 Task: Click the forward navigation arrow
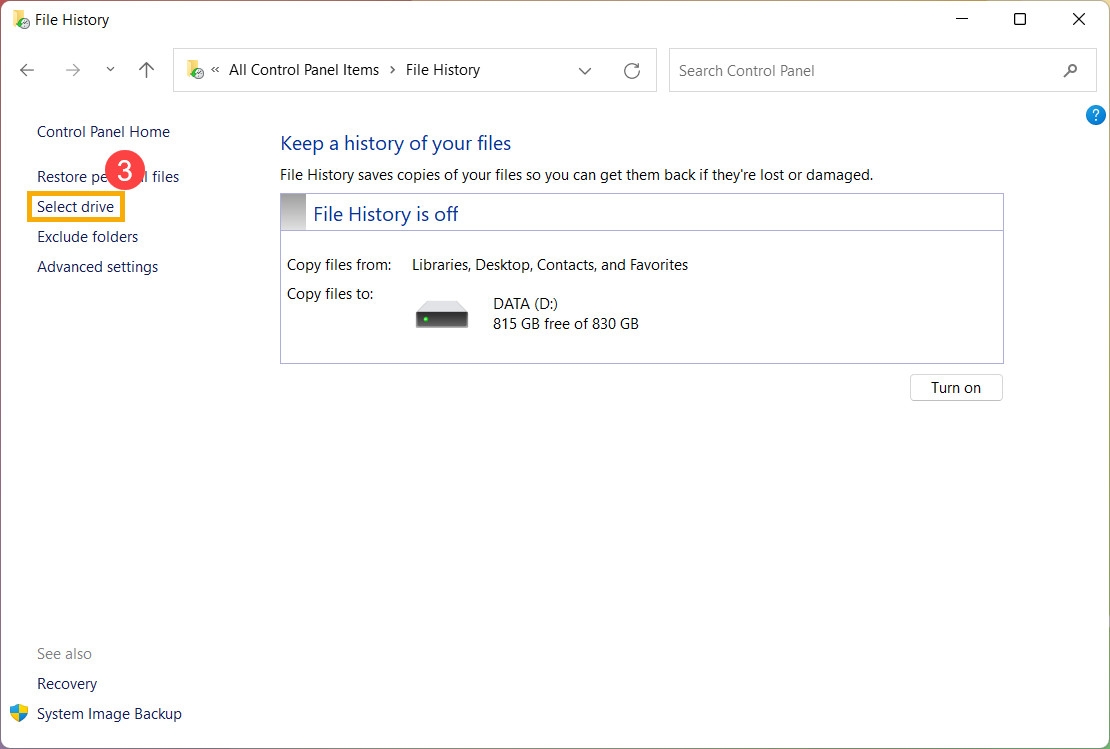click(x=72, y=70)
